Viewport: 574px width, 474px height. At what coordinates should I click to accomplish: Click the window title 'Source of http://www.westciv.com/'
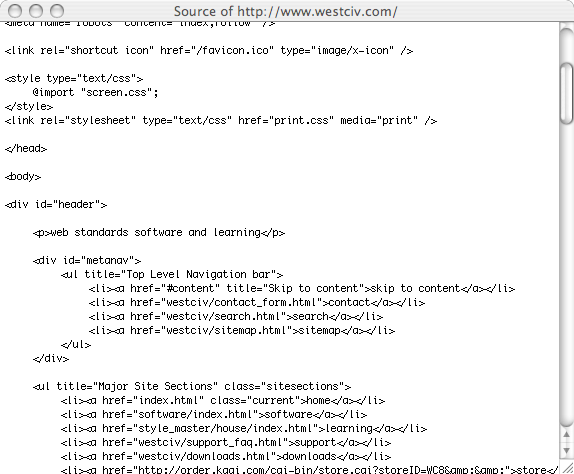(285, 11)
